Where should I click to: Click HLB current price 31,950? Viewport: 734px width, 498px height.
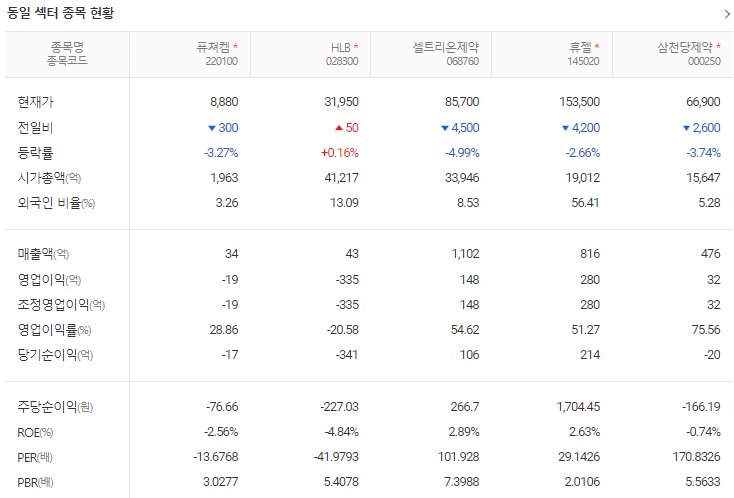coord(342,102)
